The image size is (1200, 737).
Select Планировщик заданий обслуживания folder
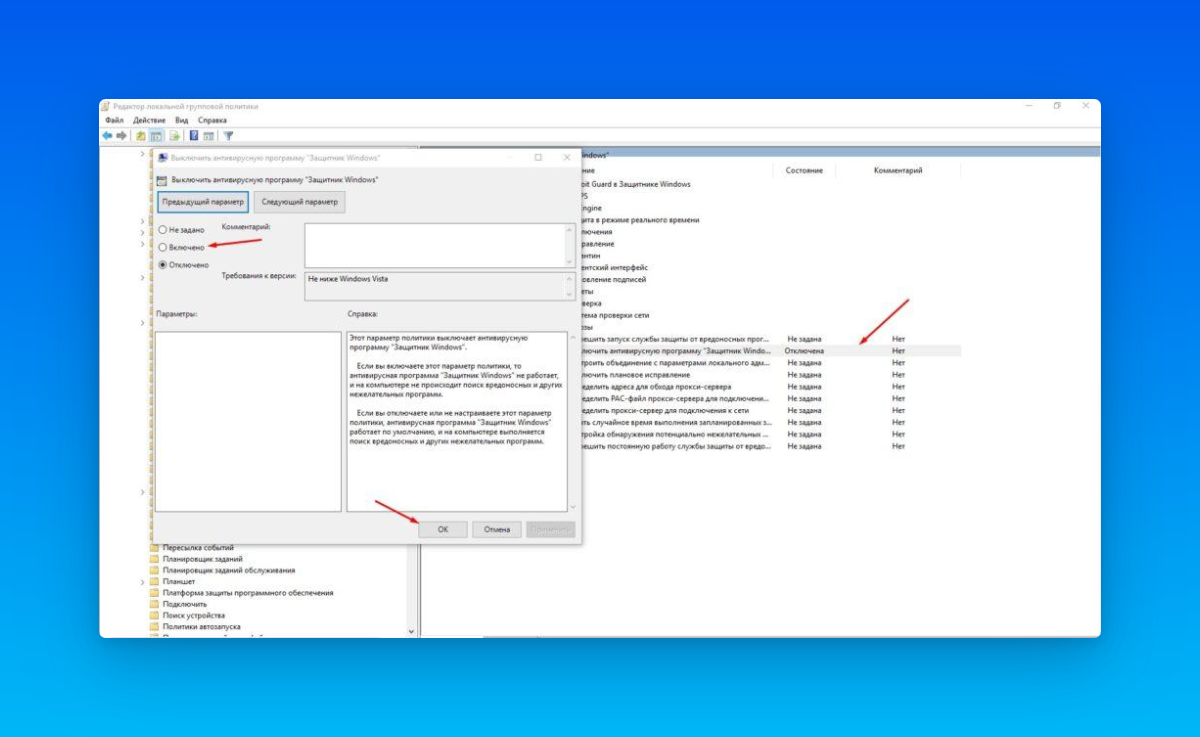(230, 570)
